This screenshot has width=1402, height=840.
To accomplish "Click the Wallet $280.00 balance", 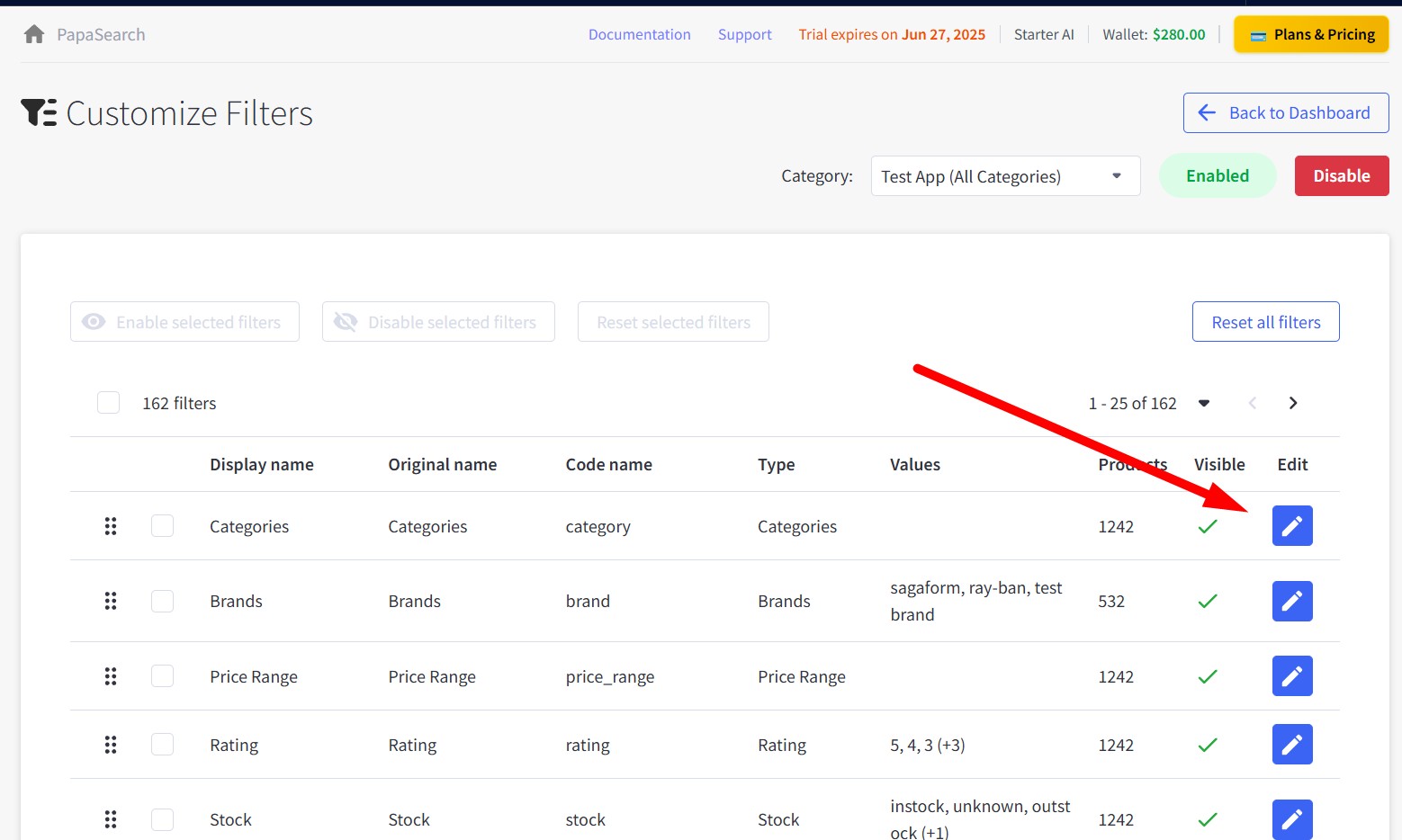I will click(x=1154, y=34).
